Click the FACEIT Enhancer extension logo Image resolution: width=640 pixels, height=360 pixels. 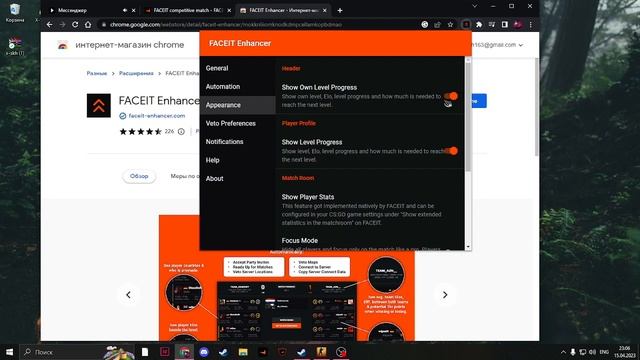pos(98,105)
